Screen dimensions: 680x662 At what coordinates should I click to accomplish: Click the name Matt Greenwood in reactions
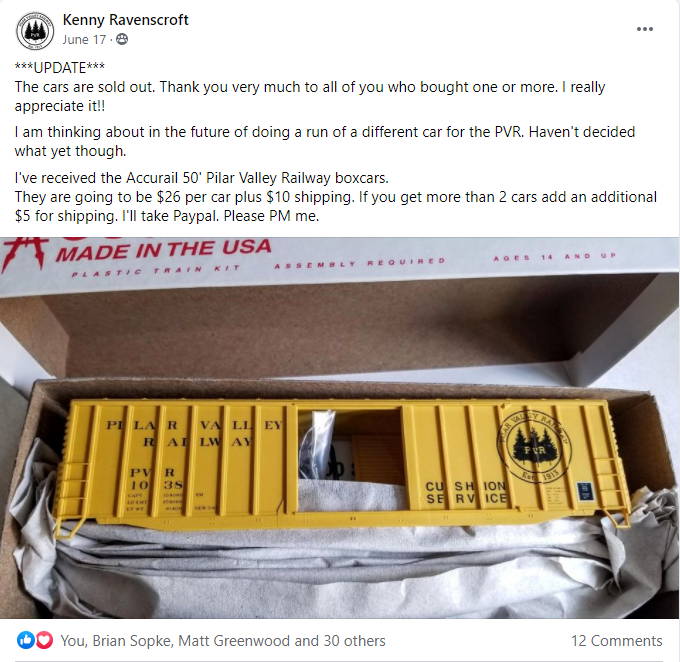point(234,641)
